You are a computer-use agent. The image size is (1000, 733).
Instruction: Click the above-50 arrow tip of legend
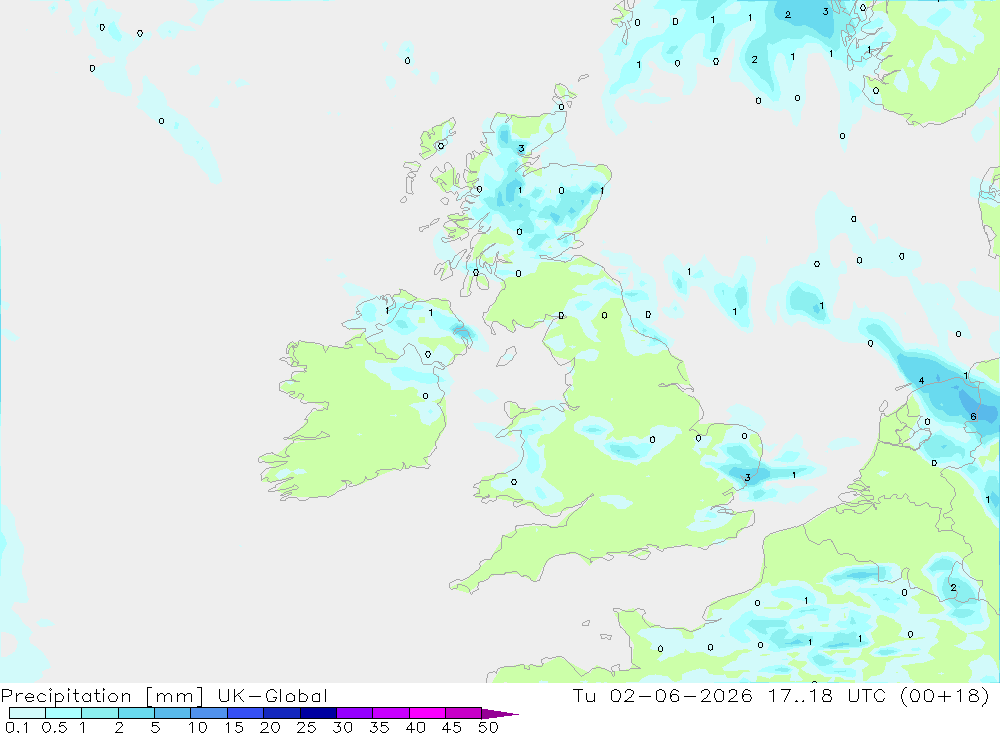499,714
